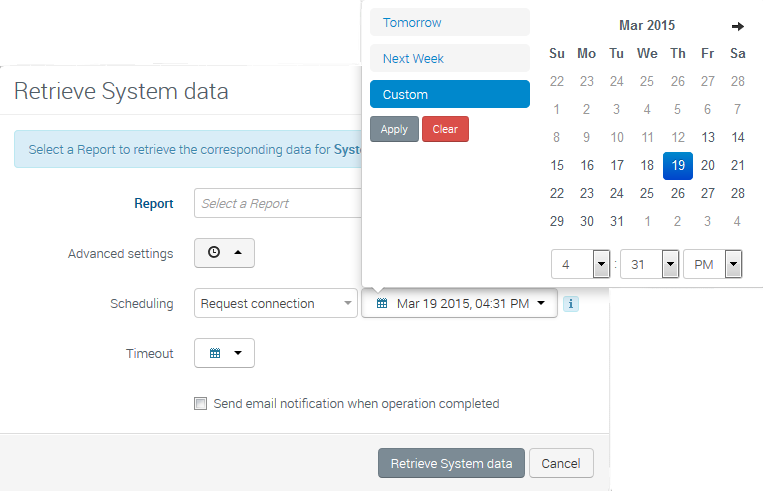Select the Next Week preset option
The width and height of the screenshot is (763, 491).
(x=449, y=58)
